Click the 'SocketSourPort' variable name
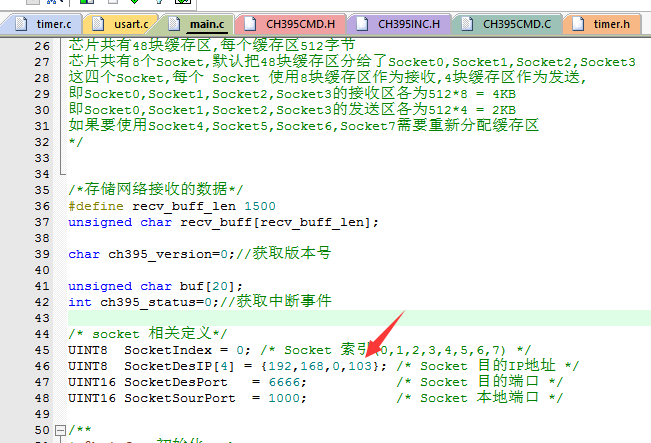The height and width of the screenshot is (443, 651). point(180,398)
